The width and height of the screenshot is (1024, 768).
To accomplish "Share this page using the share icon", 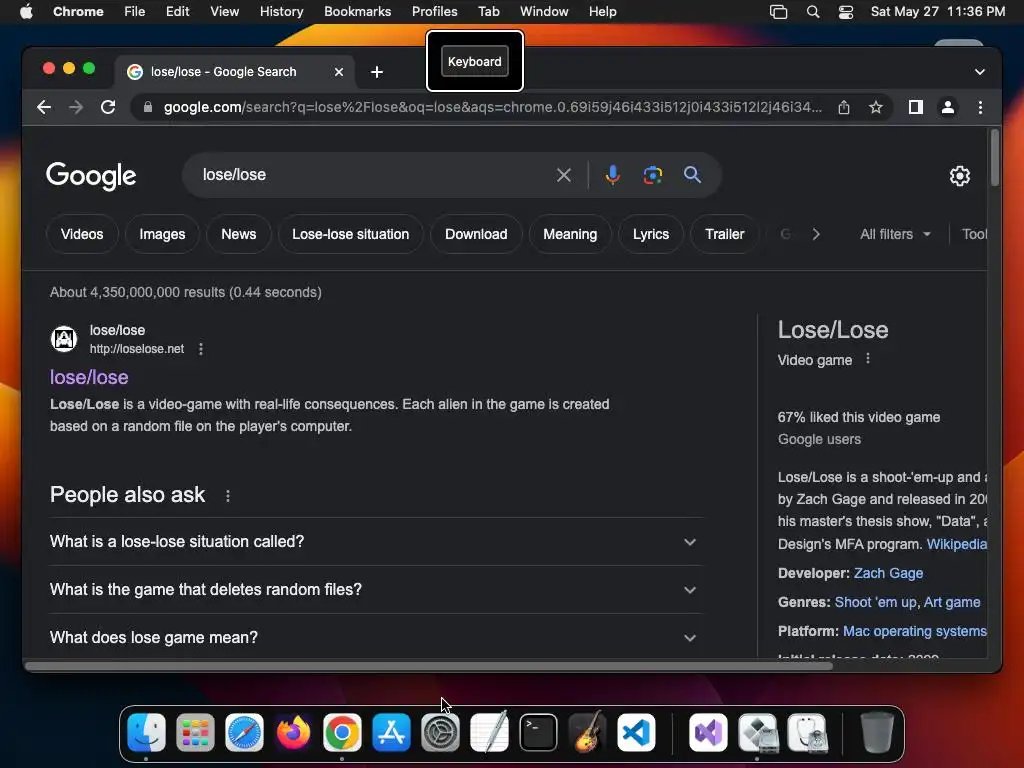I will (x=844, y=107).
